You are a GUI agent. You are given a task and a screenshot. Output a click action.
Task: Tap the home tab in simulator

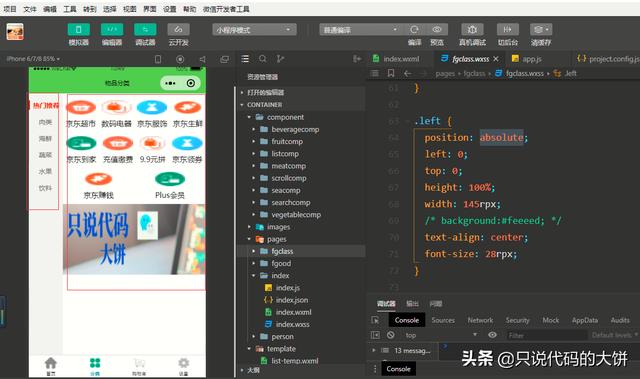[x=51, y=366]
